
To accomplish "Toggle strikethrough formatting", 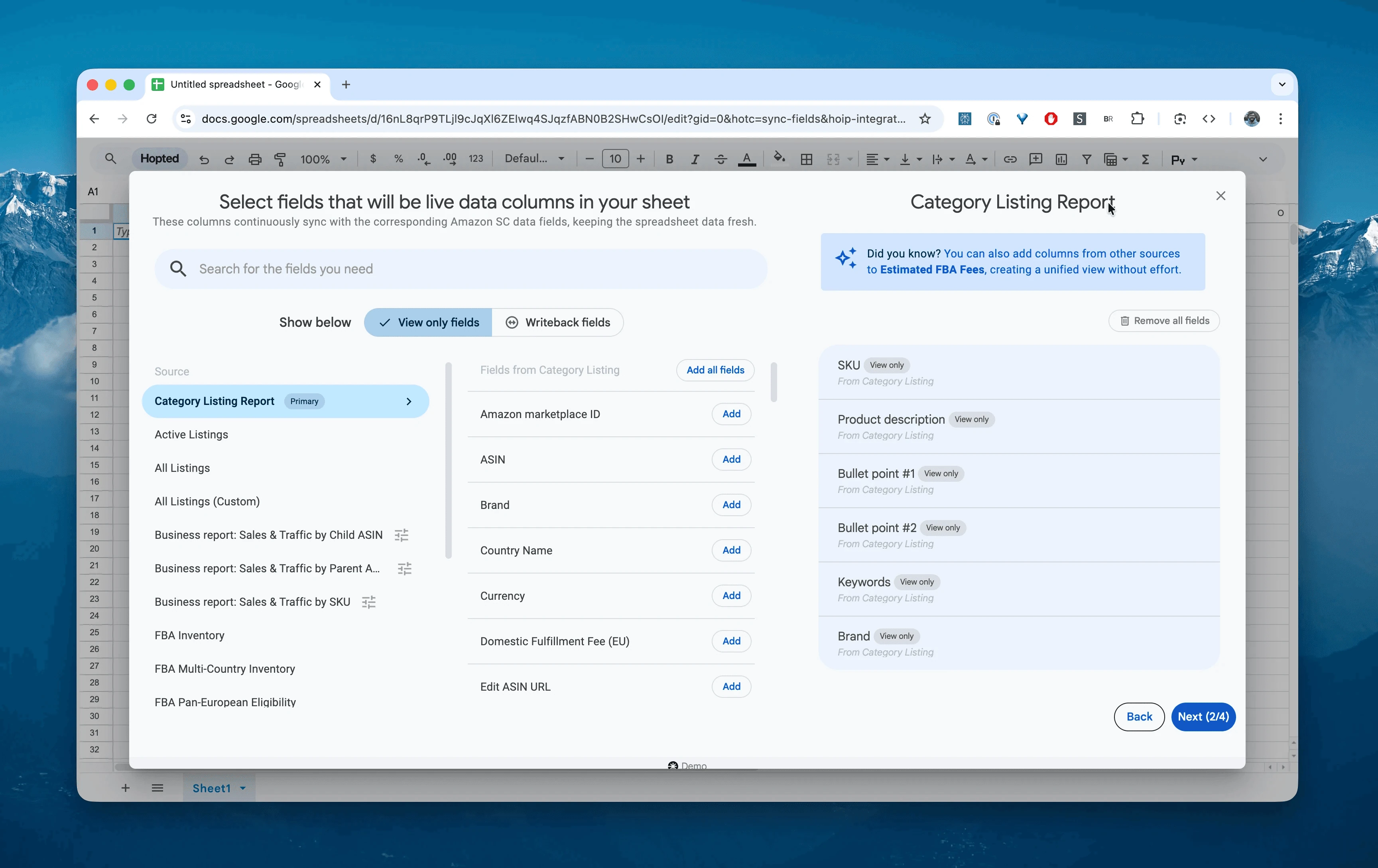I will pos(720,159).
